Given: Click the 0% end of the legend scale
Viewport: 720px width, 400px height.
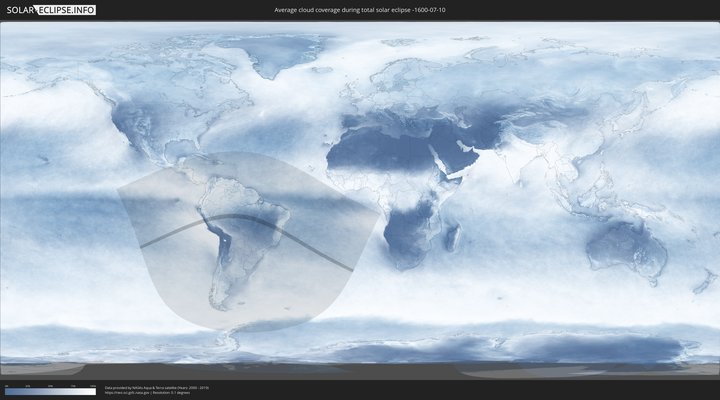Looking at the screenshot, I should click(6, 391).
